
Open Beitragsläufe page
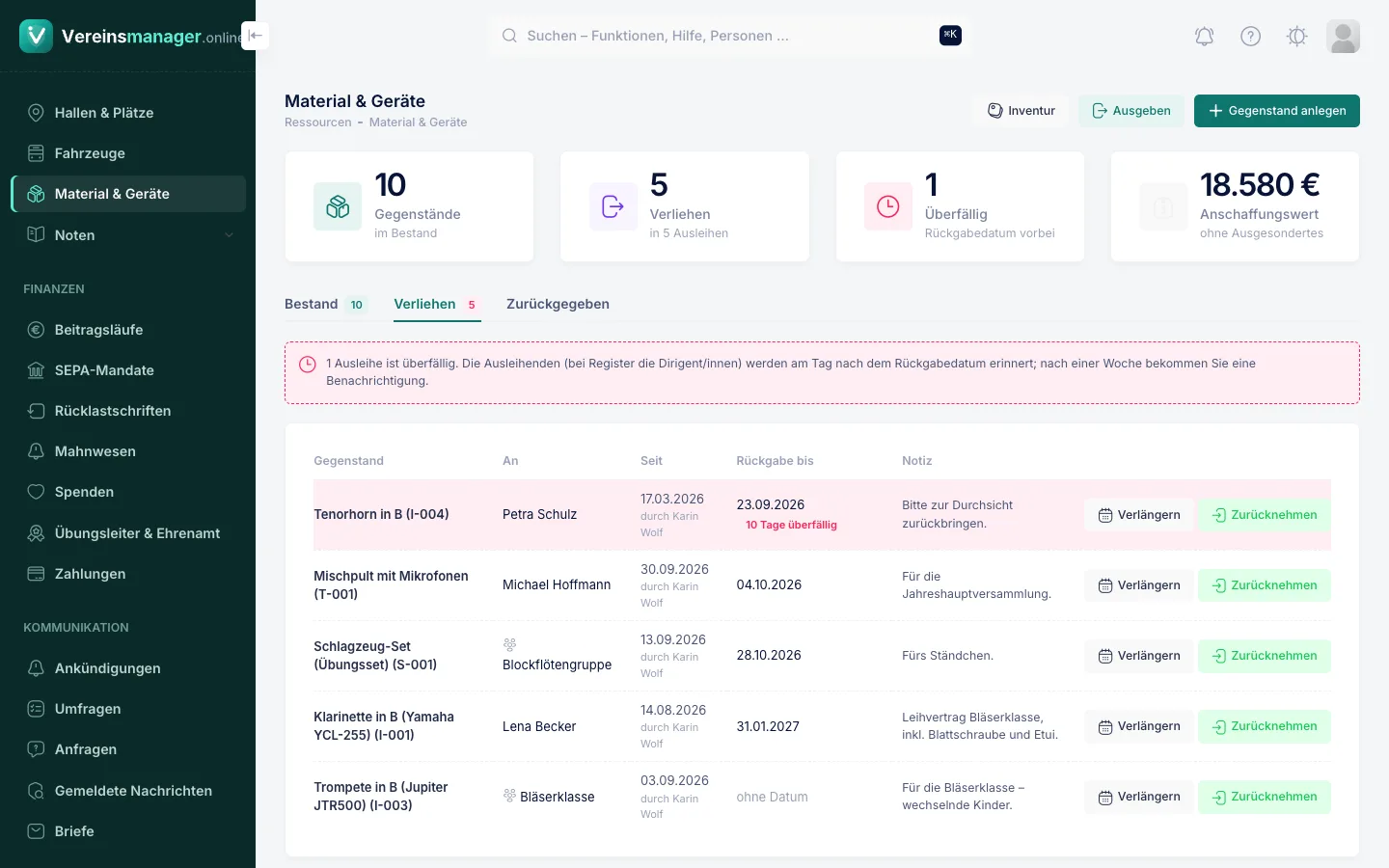[x=128, y=330]
